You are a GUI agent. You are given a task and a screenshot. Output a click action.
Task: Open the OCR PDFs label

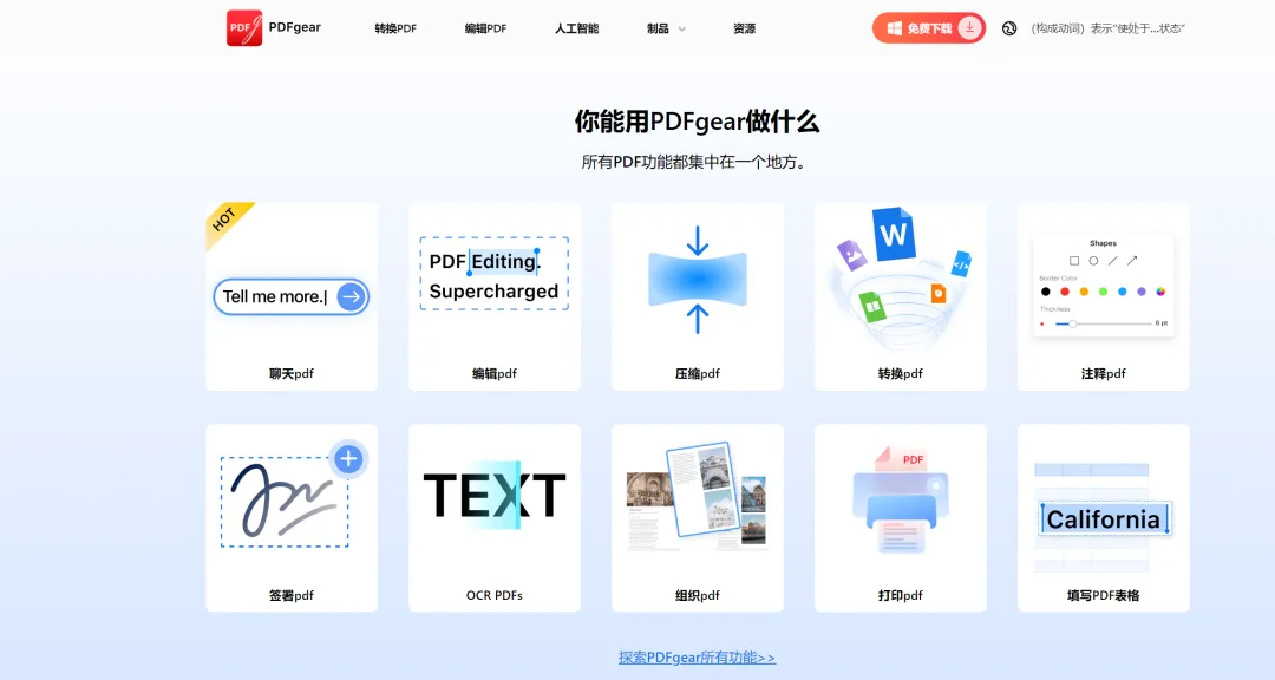click(x=494, y=595)
